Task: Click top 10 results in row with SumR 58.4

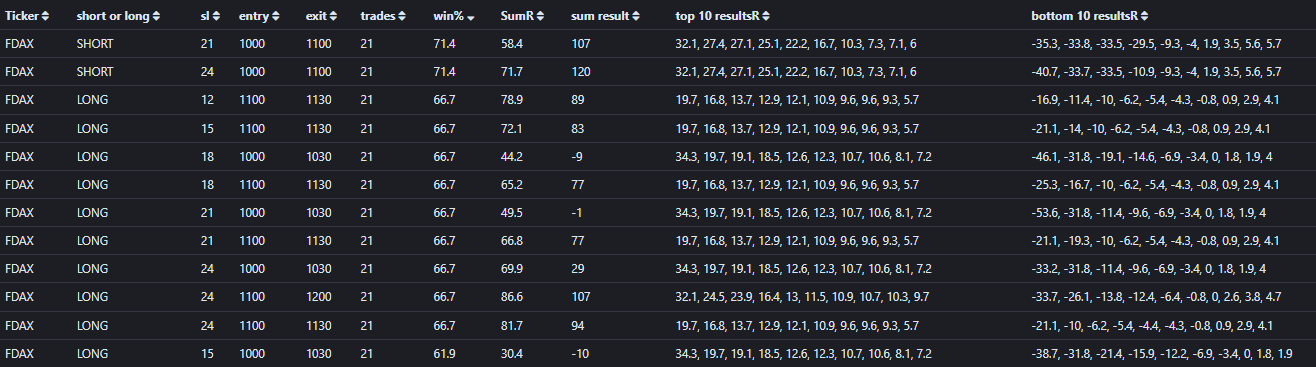Action: [x=796, y=44]
